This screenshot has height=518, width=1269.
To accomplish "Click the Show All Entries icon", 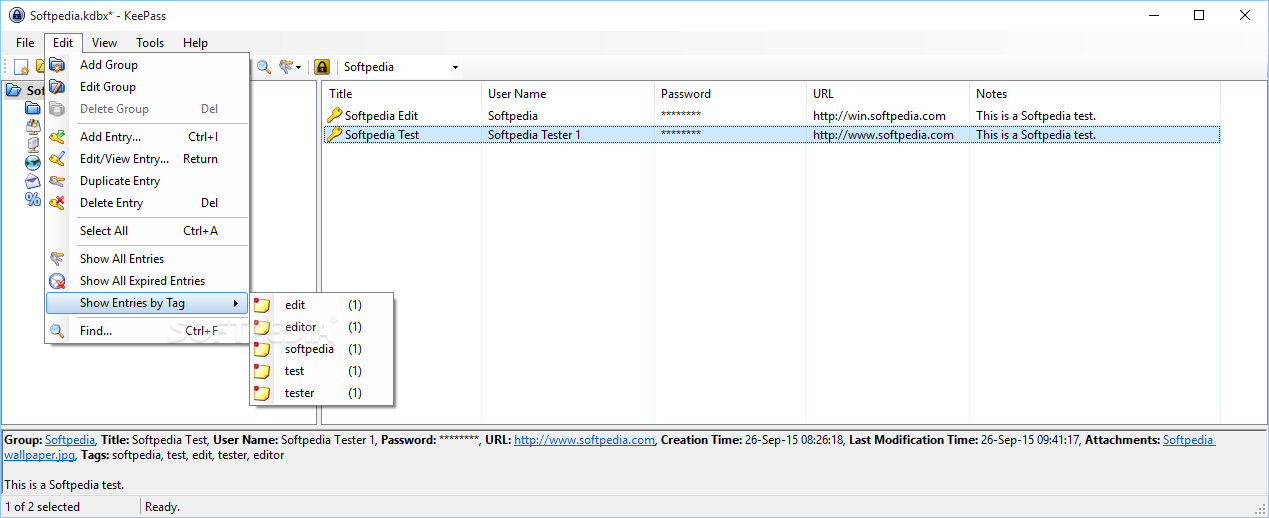I will point(58,259).
